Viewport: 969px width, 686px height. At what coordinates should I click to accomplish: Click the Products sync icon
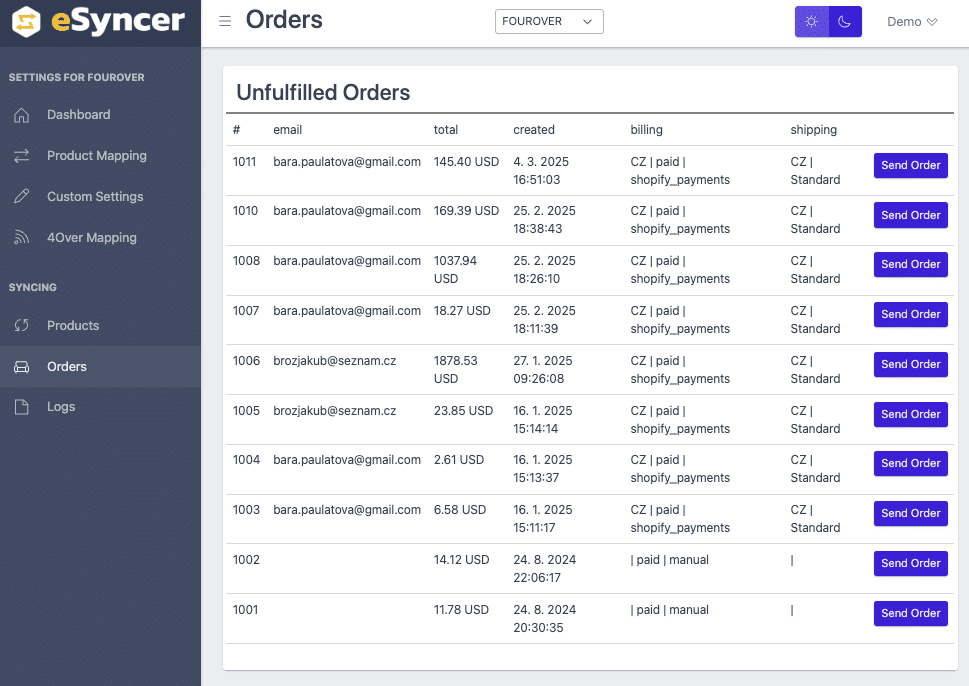click(22, 325)
